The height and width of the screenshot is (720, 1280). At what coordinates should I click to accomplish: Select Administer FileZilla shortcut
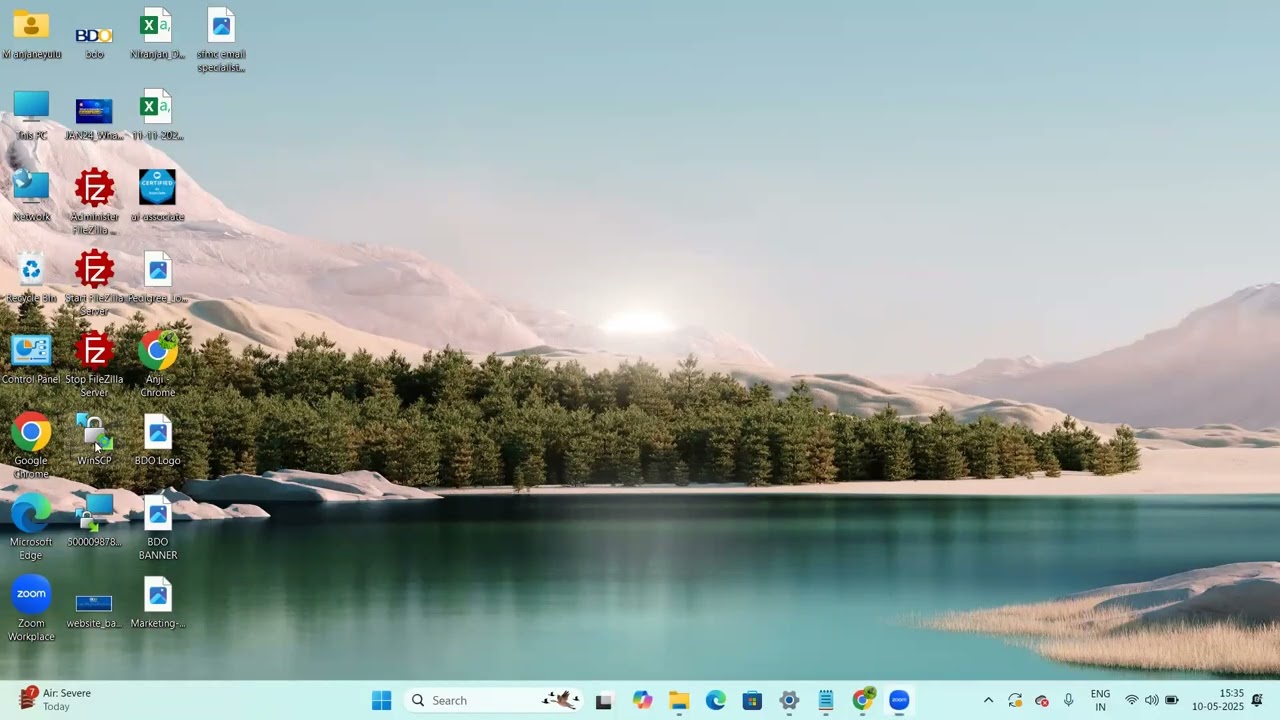[94, 202]
